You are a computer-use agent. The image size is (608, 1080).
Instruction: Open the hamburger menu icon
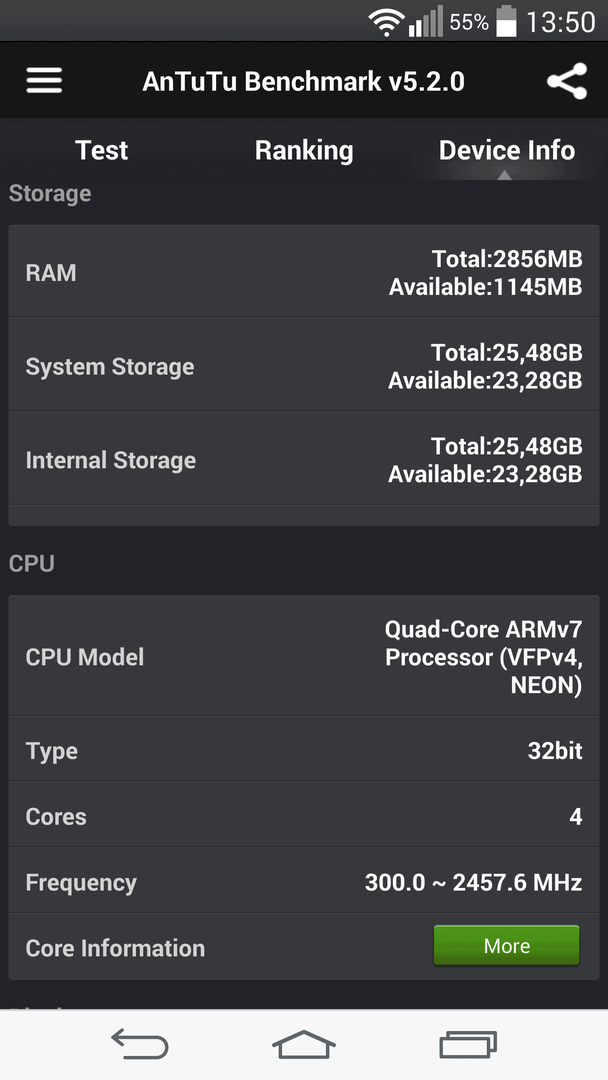(x=44, y=81)
